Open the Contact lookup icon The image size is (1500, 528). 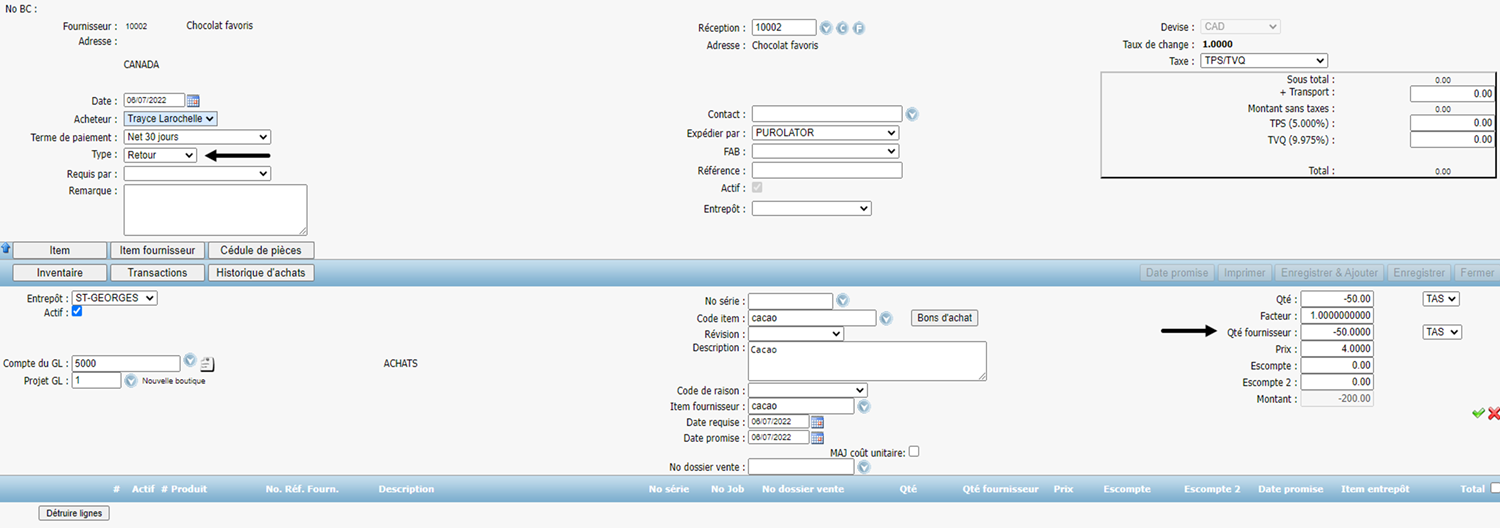pyautogui.click(x=911, y=115)
